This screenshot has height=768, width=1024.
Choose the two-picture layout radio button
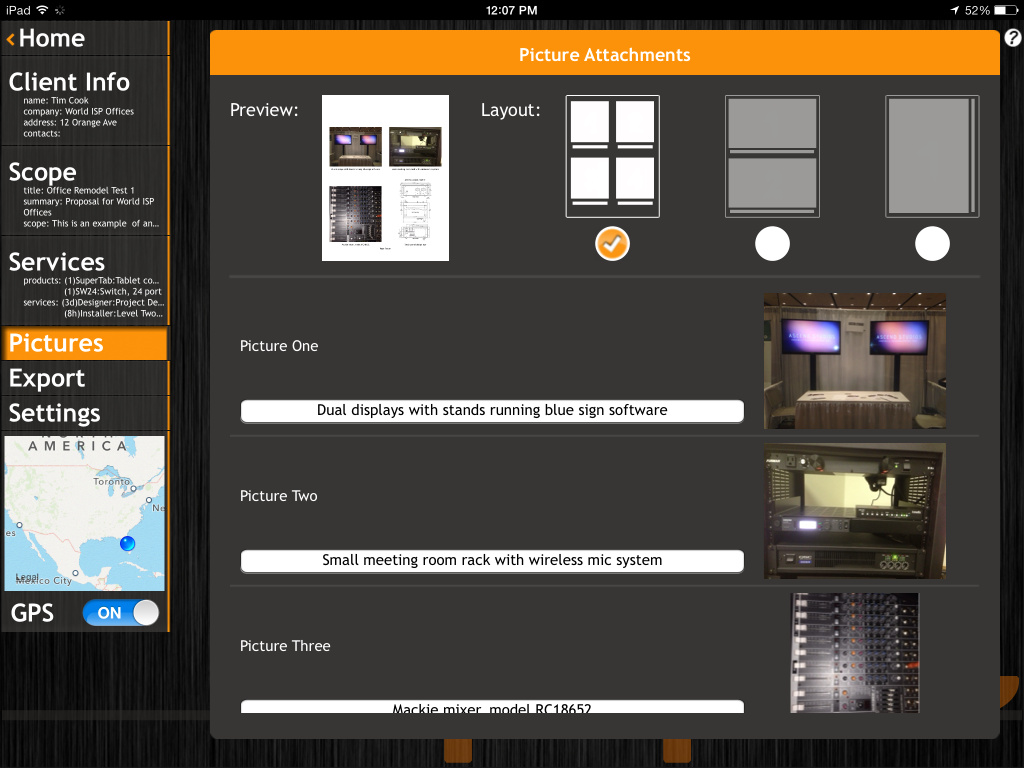click(x=772, y=244)
